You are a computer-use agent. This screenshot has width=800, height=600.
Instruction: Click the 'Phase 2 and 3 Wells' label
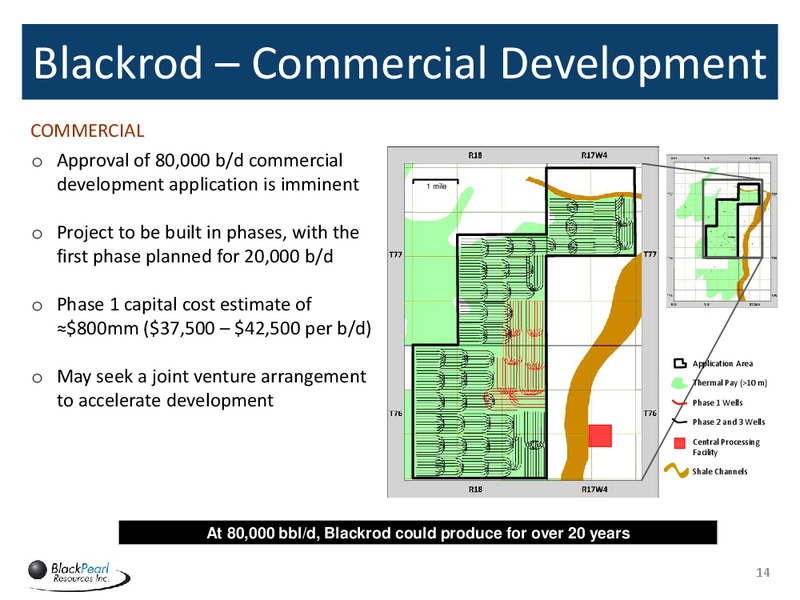point(729,422)
